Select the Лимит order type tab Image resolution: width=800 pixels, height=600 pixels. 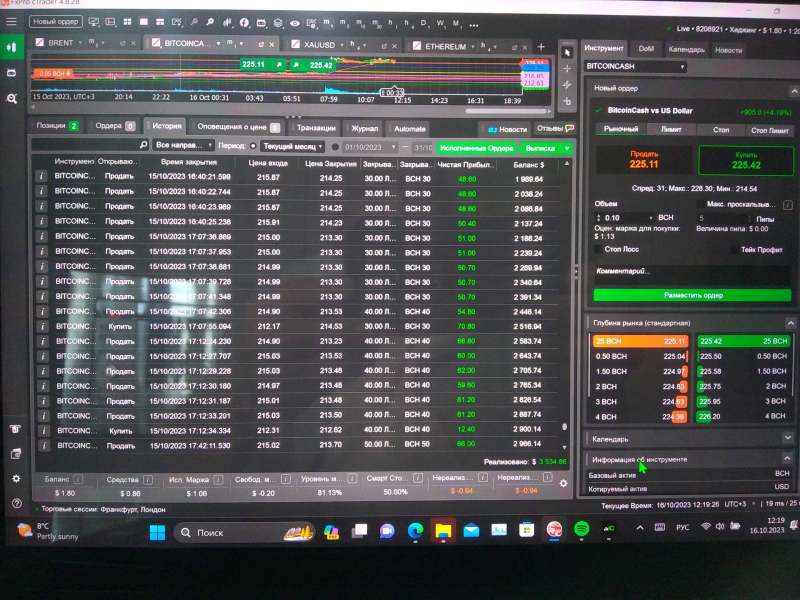(x=670, y=130)
